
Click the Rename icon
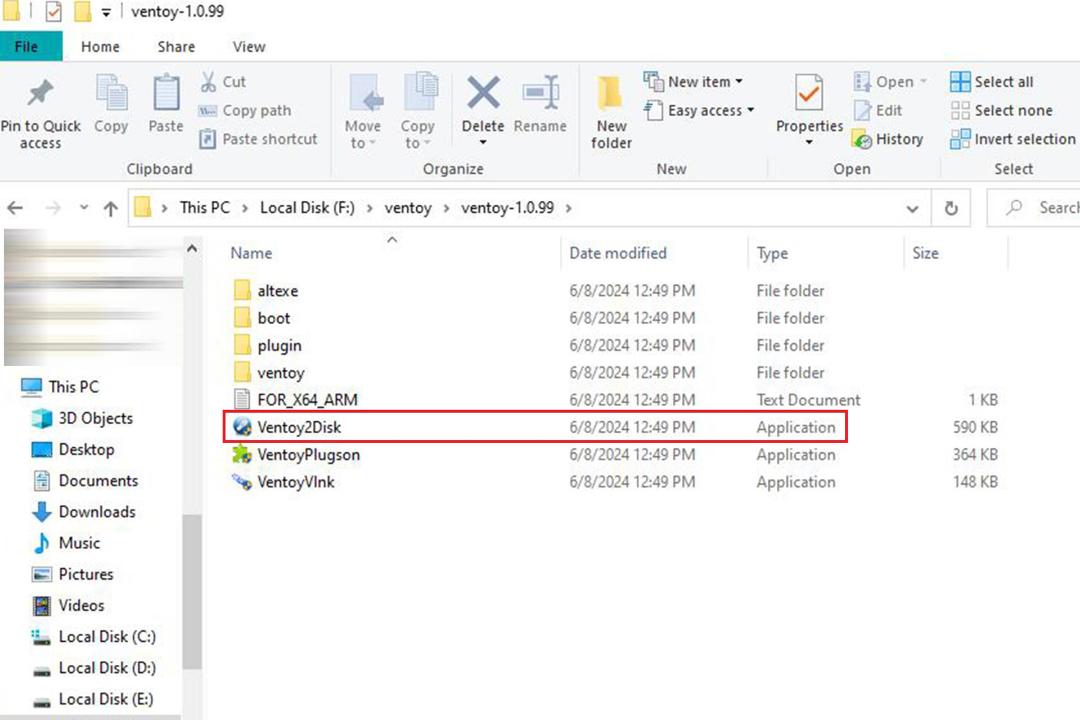click(541, 92)
